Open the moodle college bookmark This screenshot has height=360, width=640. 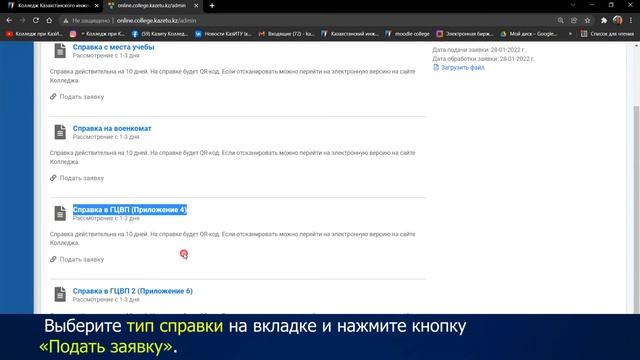(407, 34)
